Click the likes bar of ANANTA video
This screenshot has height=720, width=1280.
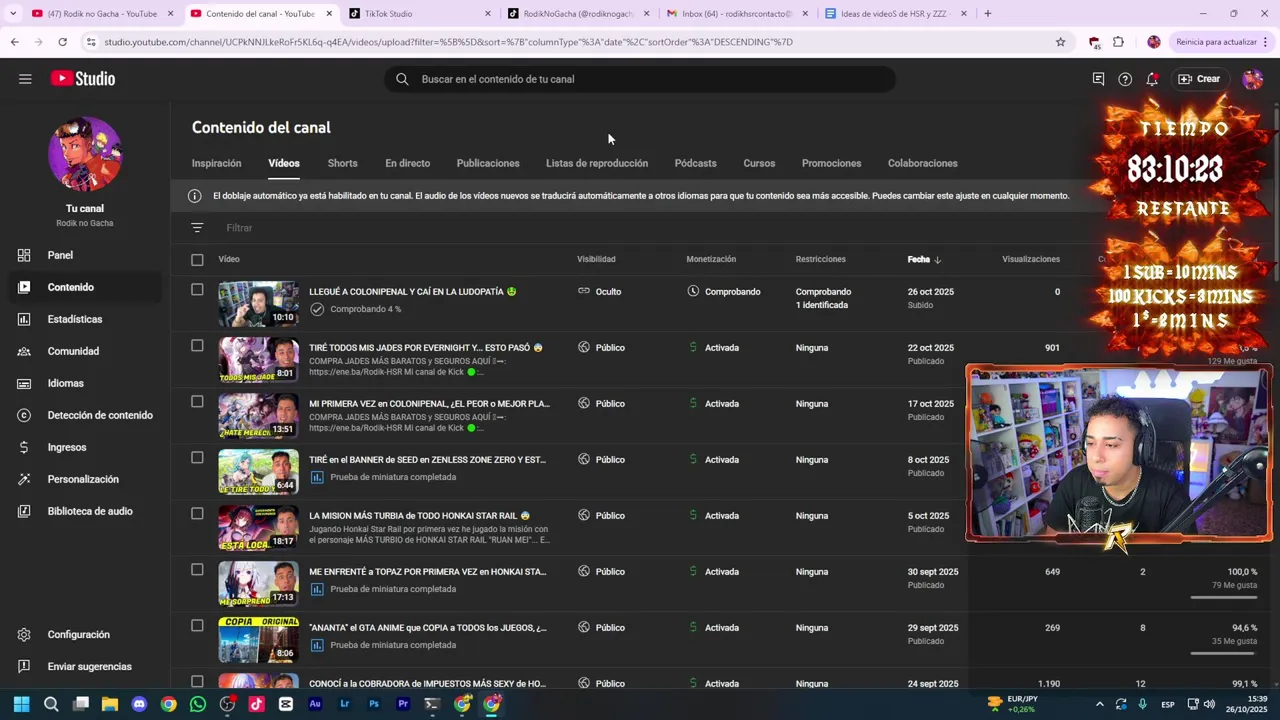click(x=1224, y=654)
